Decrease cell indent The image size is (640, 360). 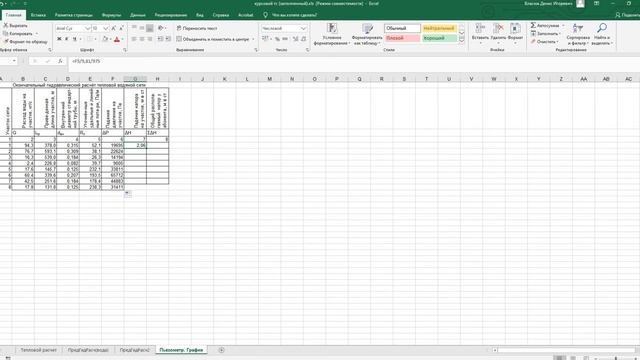tap(160, 39)
